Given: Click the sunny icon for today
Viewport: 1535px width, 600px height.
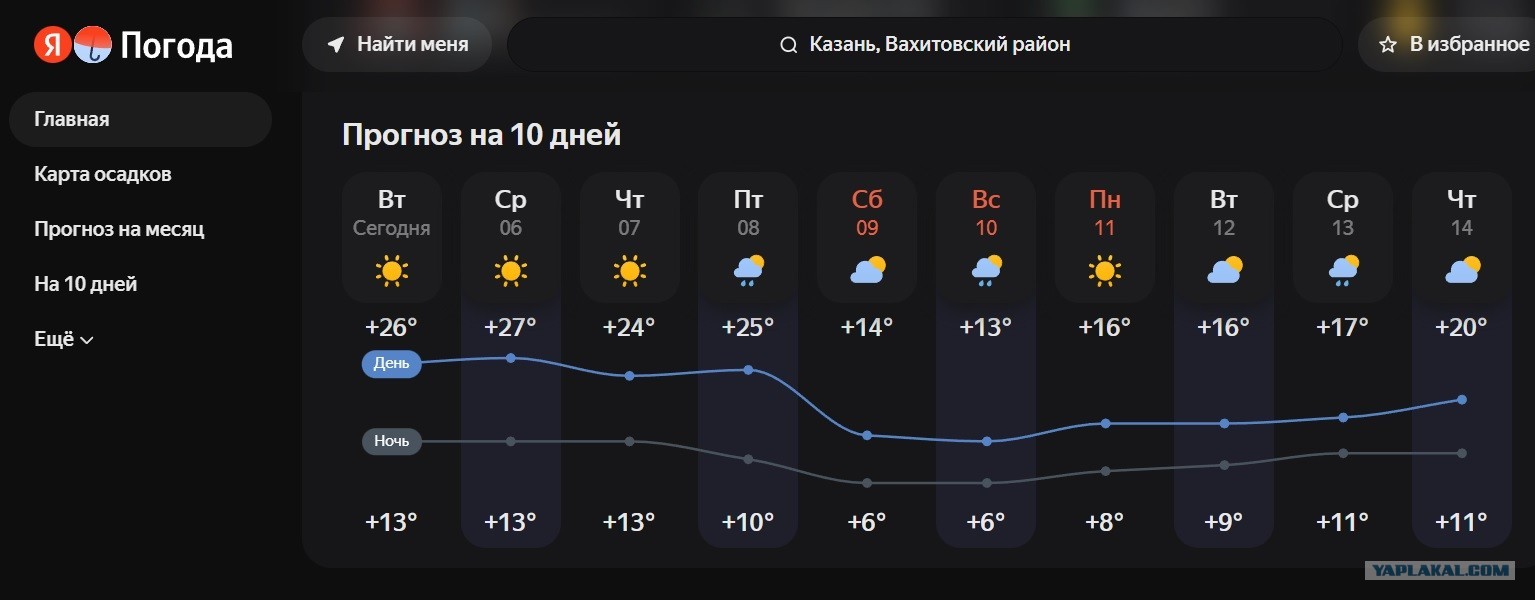Looking at the screenshot, I should click(x=392, y=270).
